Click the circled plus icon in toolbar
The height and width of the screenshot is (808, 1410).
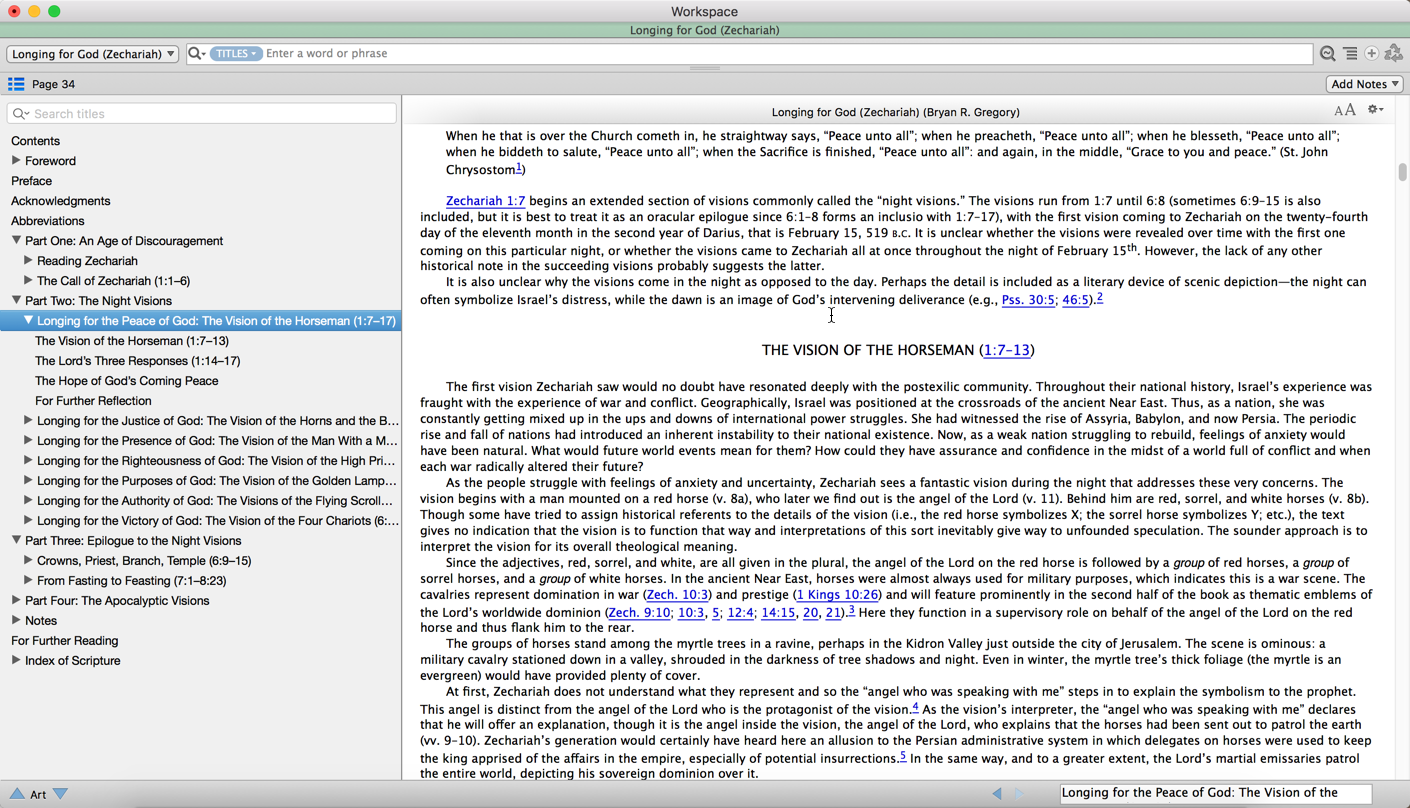click(1372, 54)
